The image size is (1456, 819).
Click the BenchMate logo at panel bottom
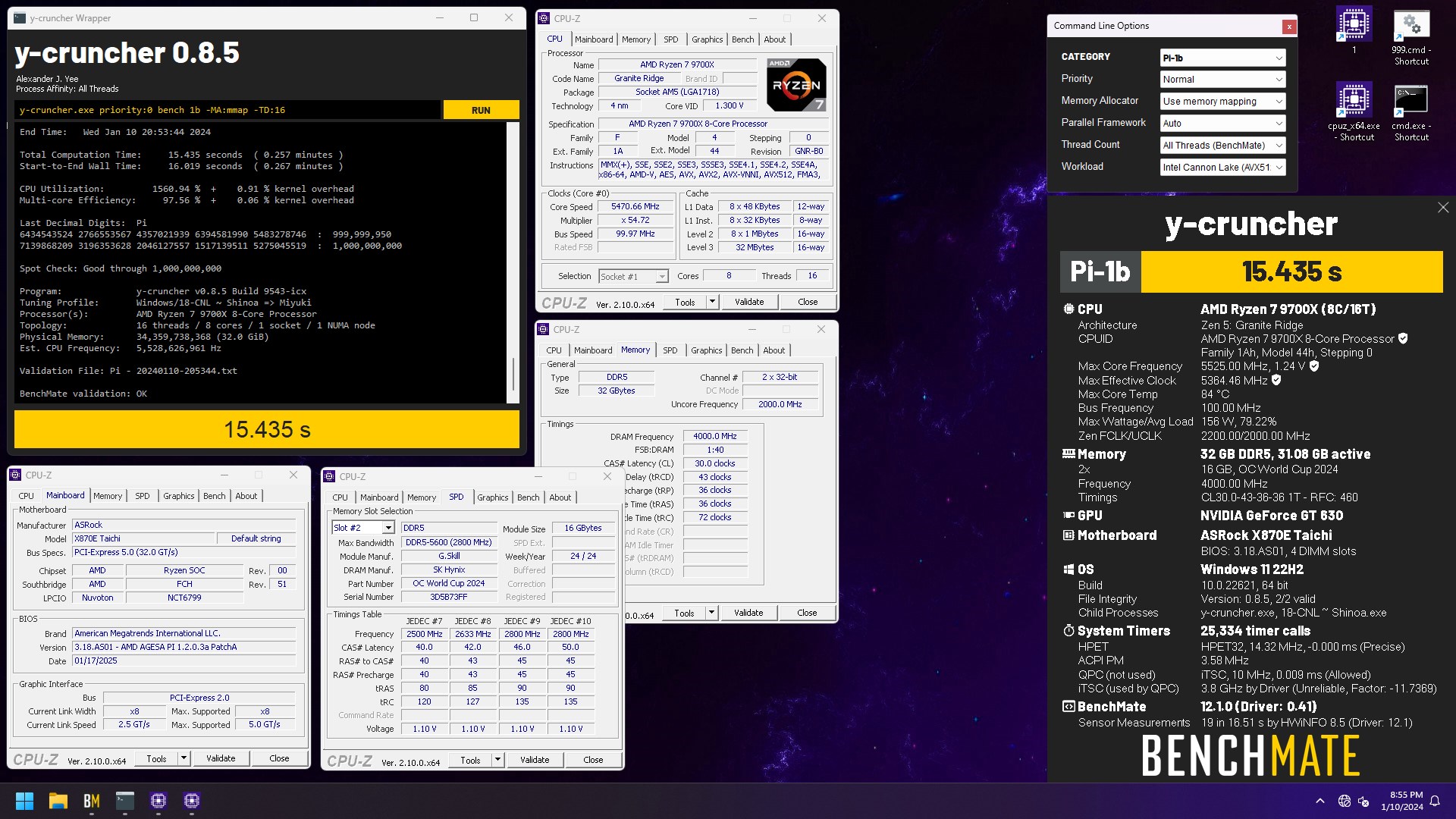tap(1251, 756)
